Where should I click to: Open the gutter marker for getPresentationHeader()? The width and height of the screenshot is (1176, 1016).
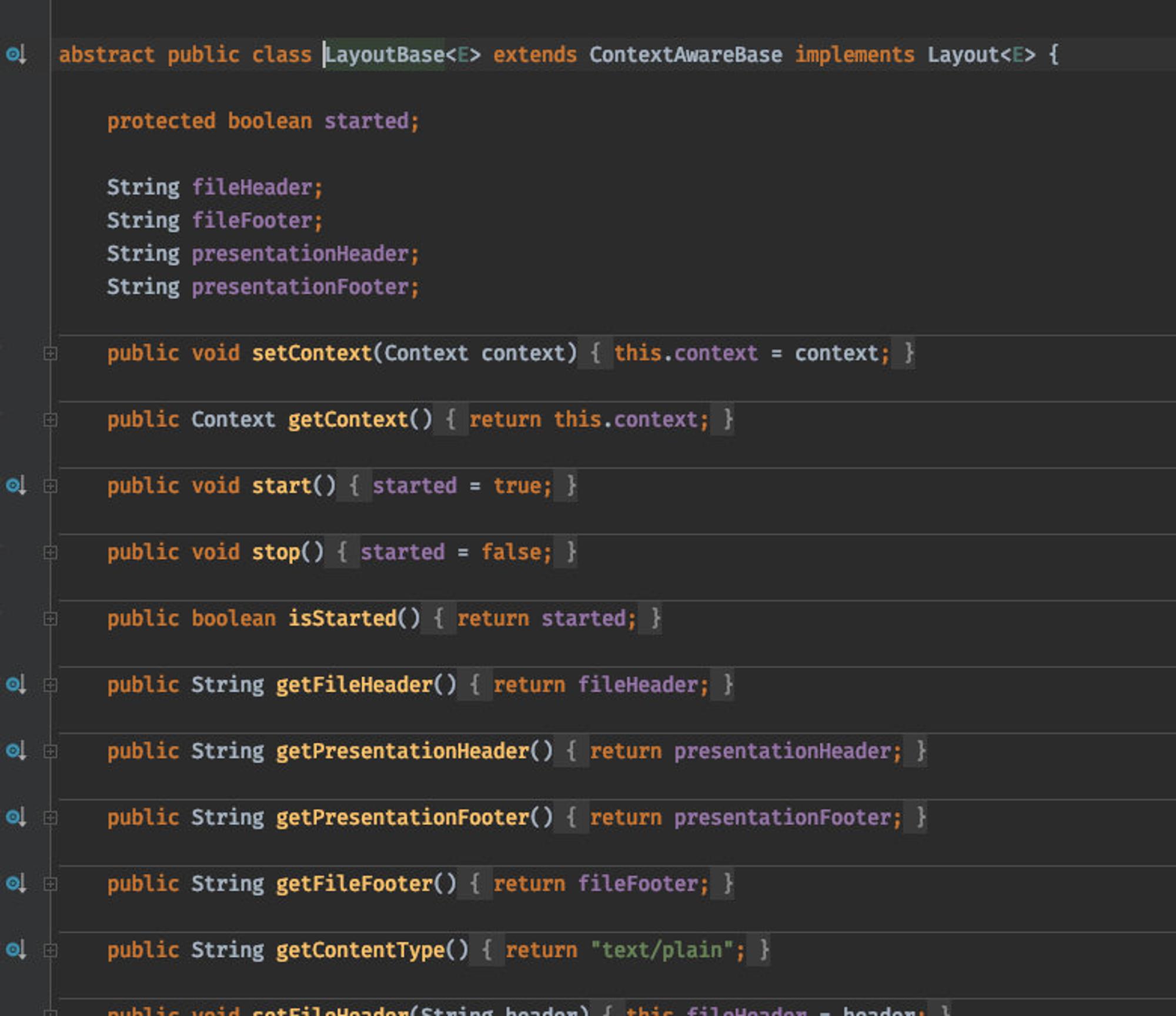point(16,751)
